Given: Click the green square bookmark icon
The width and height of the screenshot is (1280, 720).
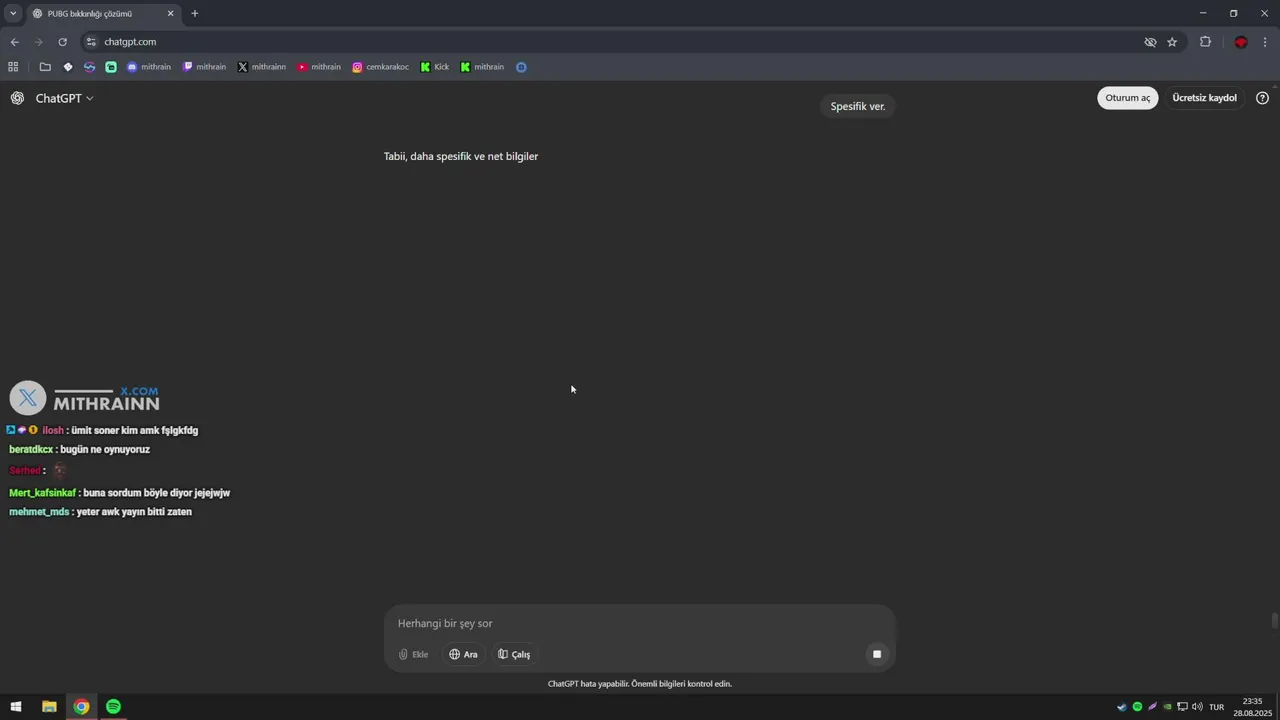Looking at the screenshot, I should (111, 67).
